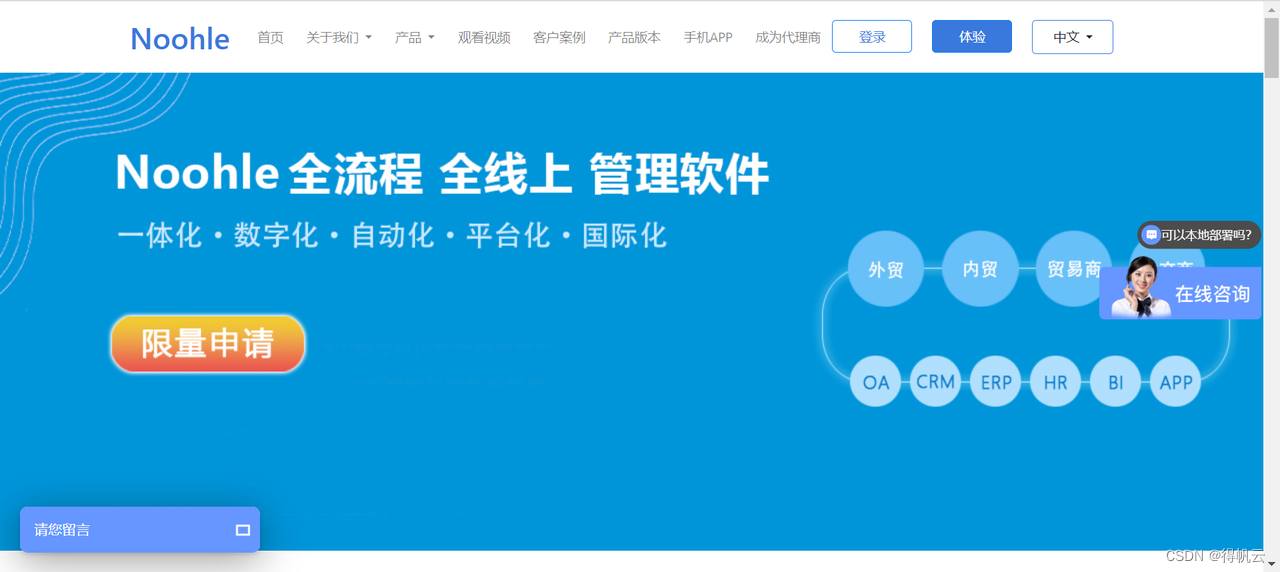The height and width of the screenshot is (572, 1280).
Task: Expand the 产品 dropdown menu
Action: coord(415,37)
